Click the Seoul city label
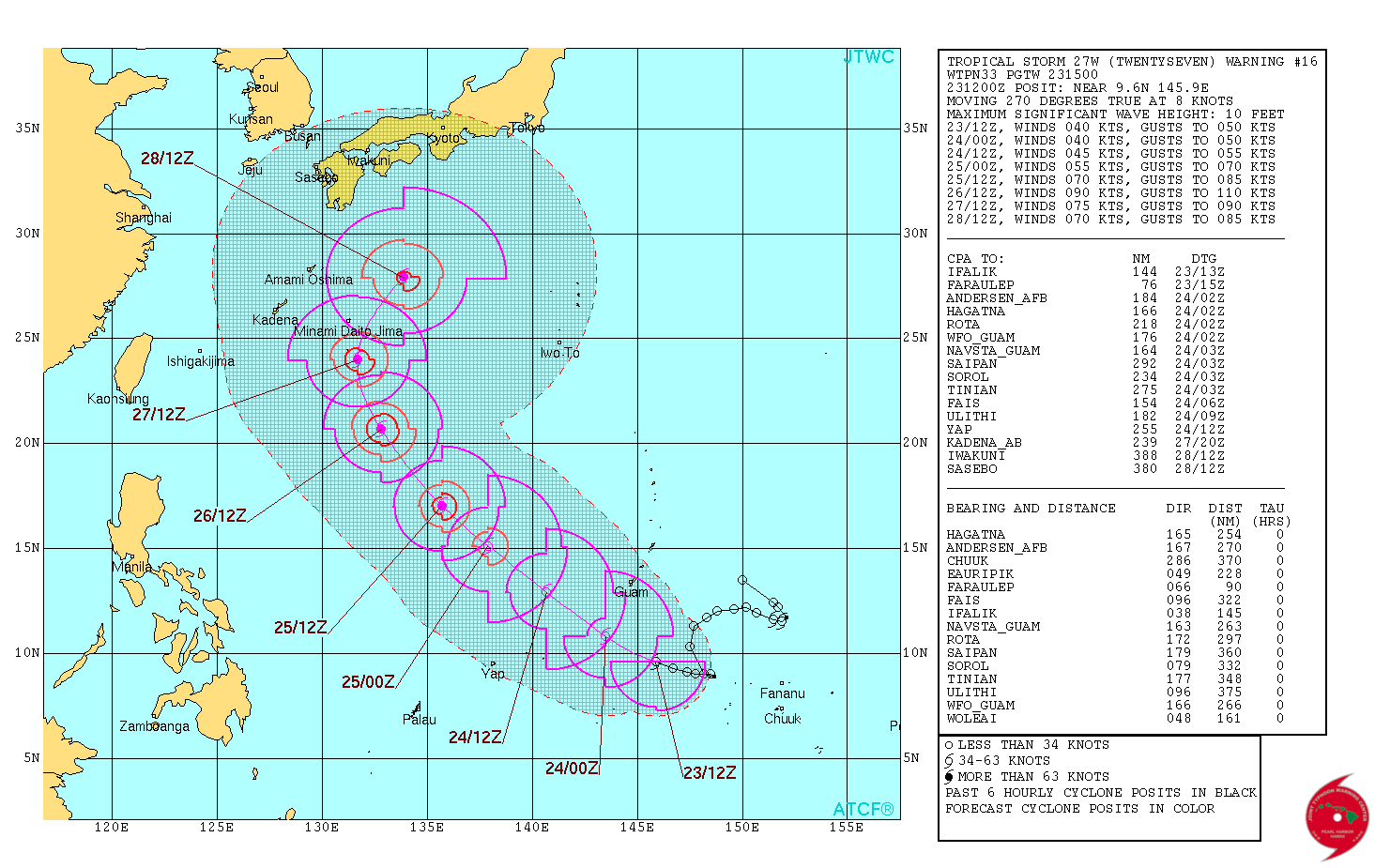 click(263, 87)
